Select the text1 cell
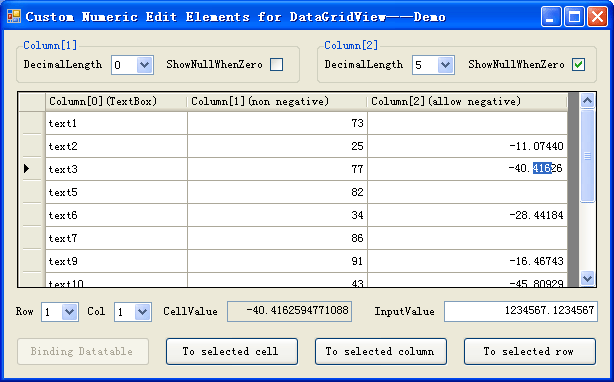The width and height of the screenshot is (614, 382). (116, 123)
